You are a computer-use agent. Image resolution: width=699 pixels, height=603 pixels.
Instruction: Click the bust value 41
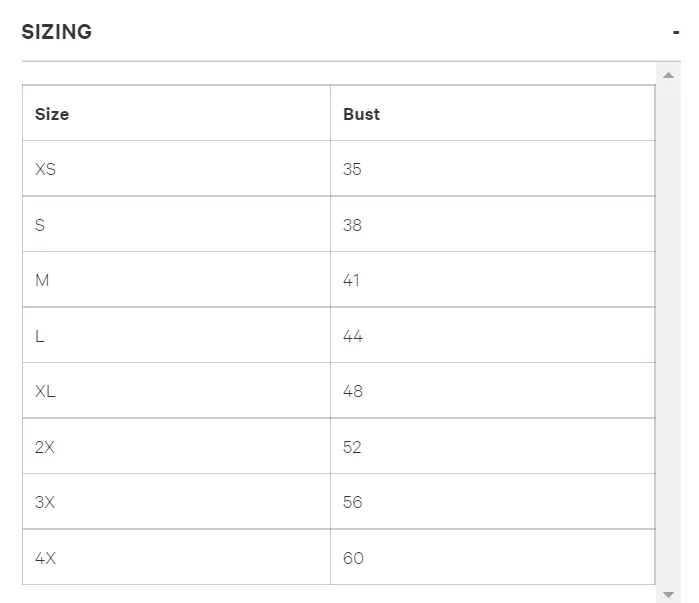351,280
